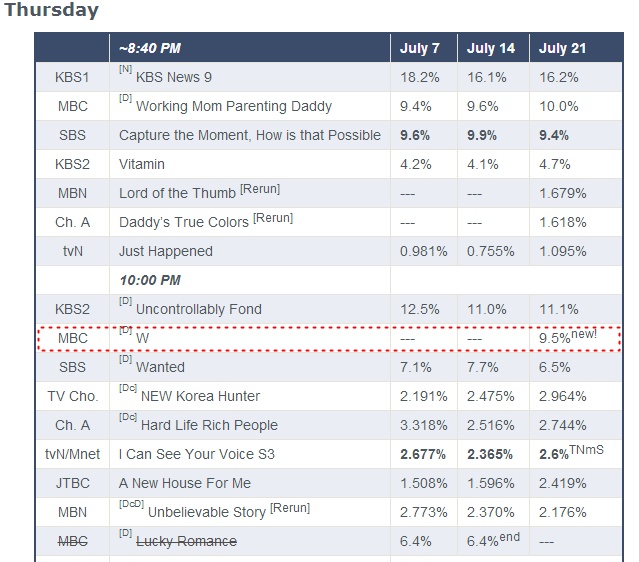
Task: Select the Wanted drama title
Action: click(160, 367)
